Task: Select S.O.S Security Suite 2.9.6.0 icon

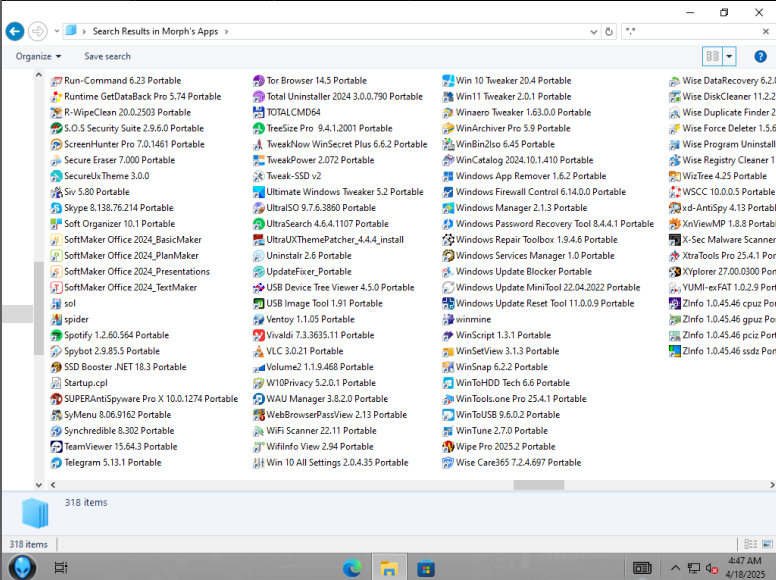Action: click(x=56, y=129)
